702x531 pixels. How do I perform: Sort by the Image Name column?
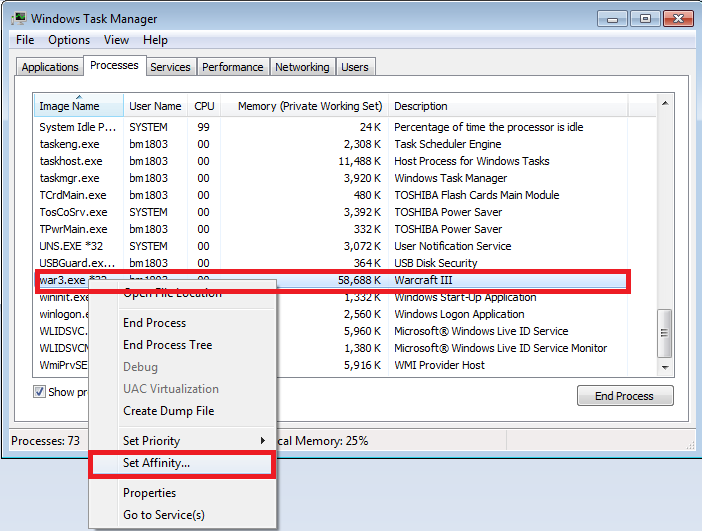point(79,106)
